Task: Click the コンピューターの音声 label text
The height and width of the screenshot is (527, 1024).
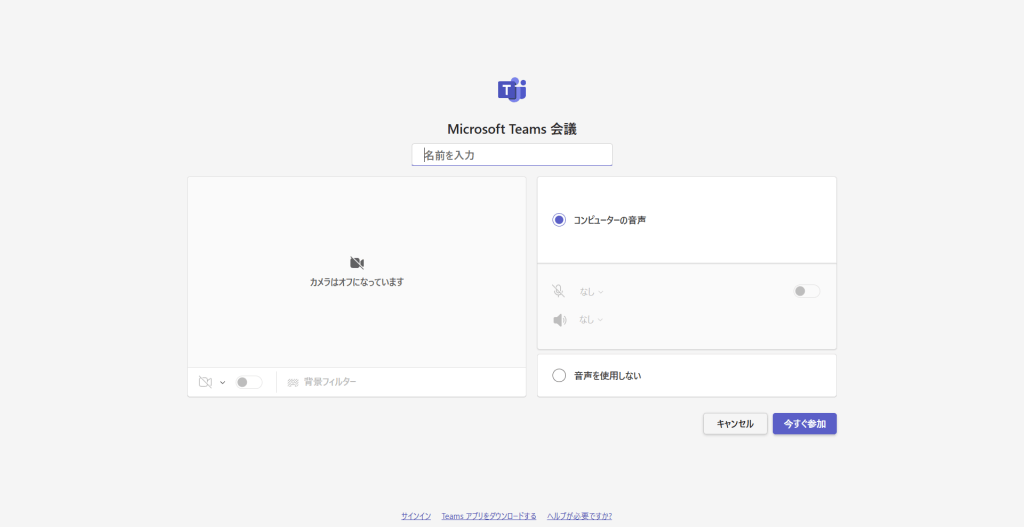Action: tap(610, 220)
